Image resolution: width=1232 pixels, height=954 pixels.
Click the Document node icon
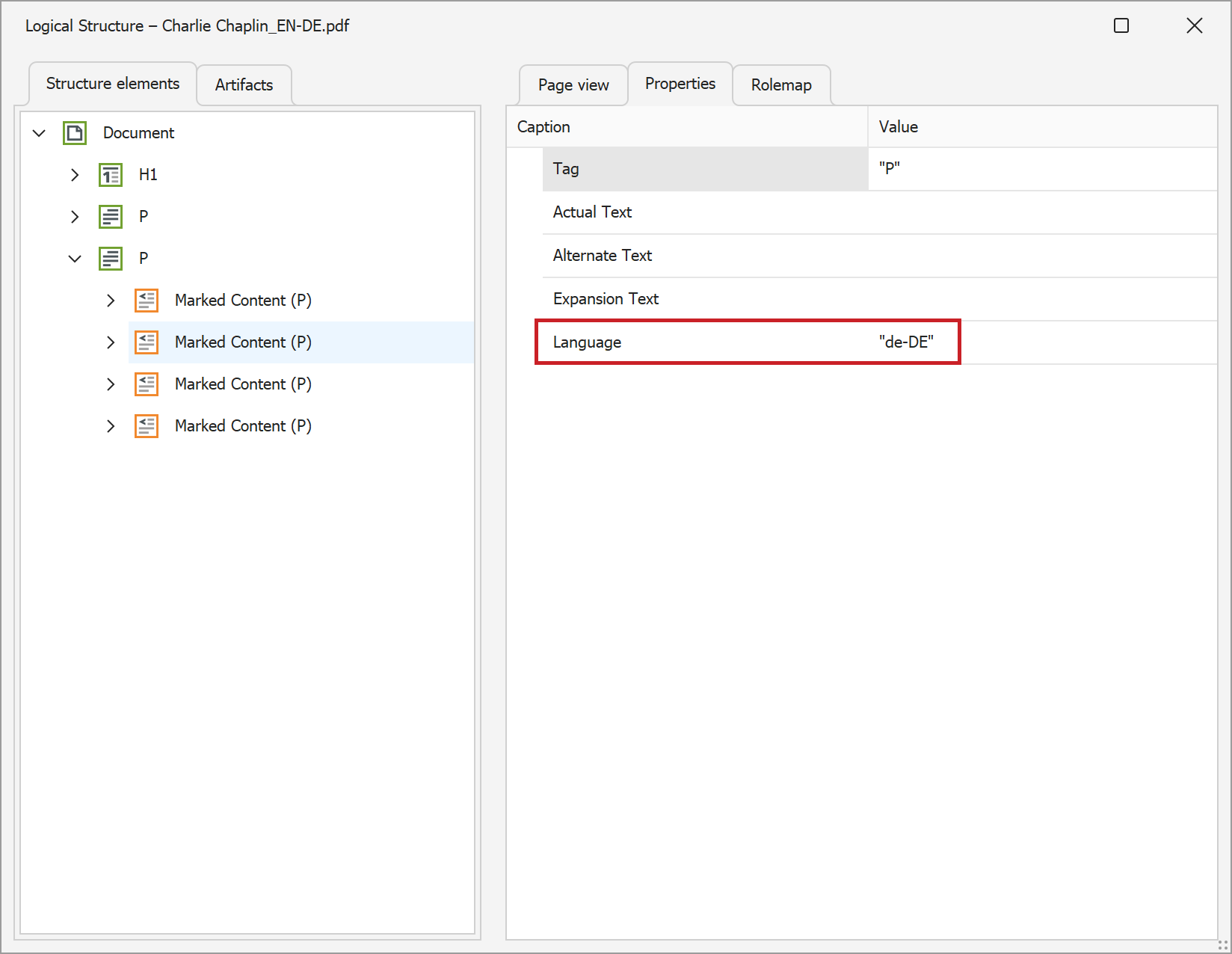(x=75, y=133)
